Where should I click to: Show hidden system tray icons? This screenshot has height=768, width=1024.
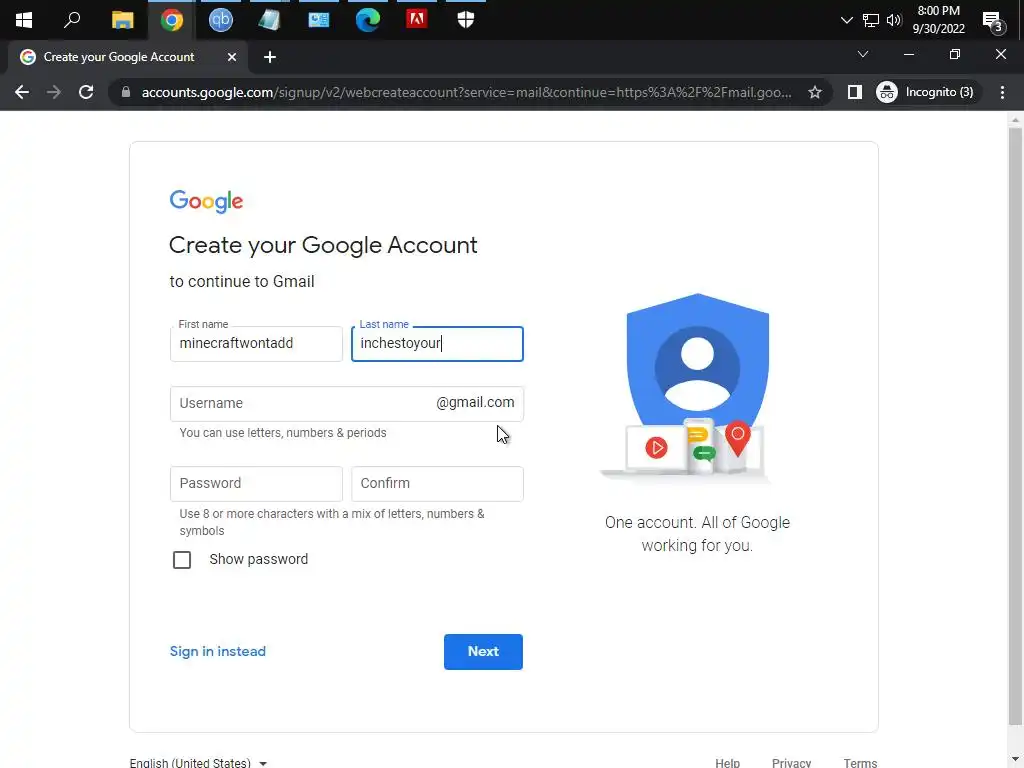tap(846, 20)
